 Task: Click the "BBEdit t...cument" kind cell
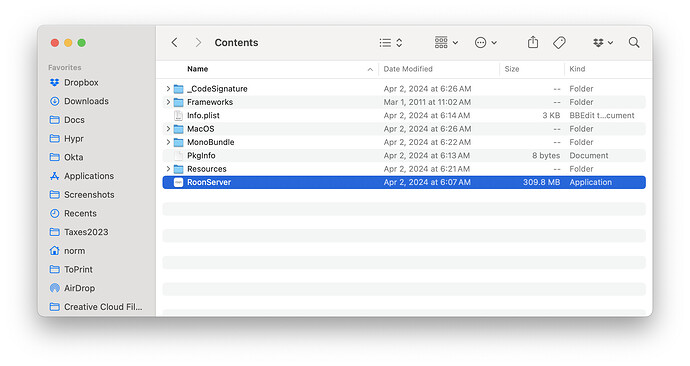pos(602,115)
